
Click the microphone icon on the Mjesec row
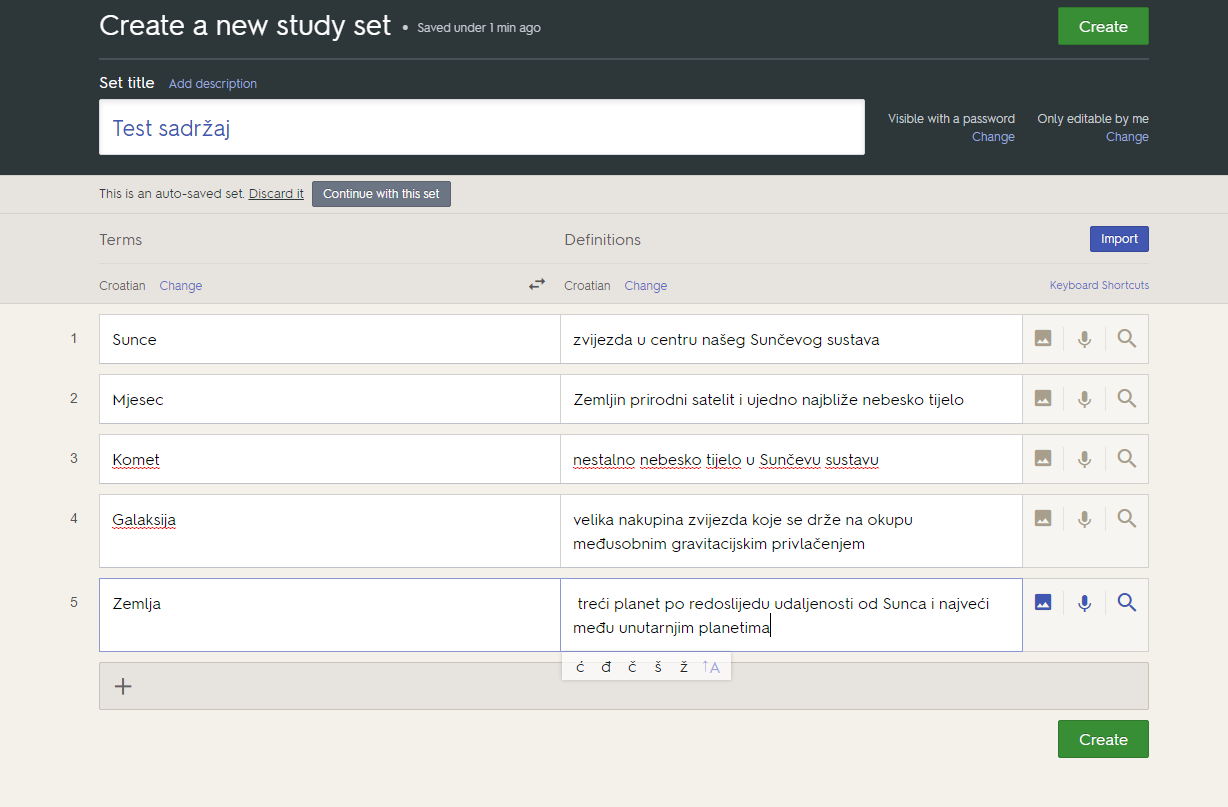pos(1084,399)
